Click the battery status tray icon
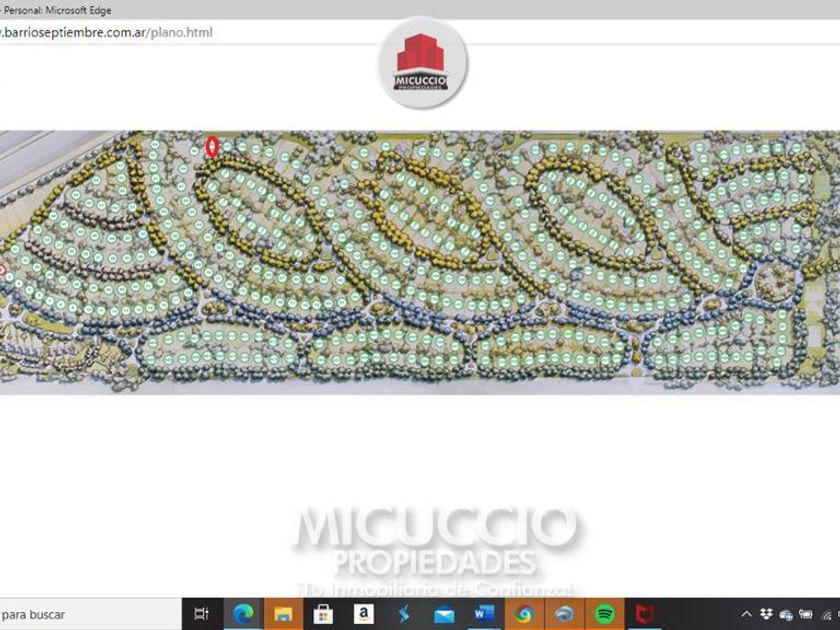 (x=806, y=614)
